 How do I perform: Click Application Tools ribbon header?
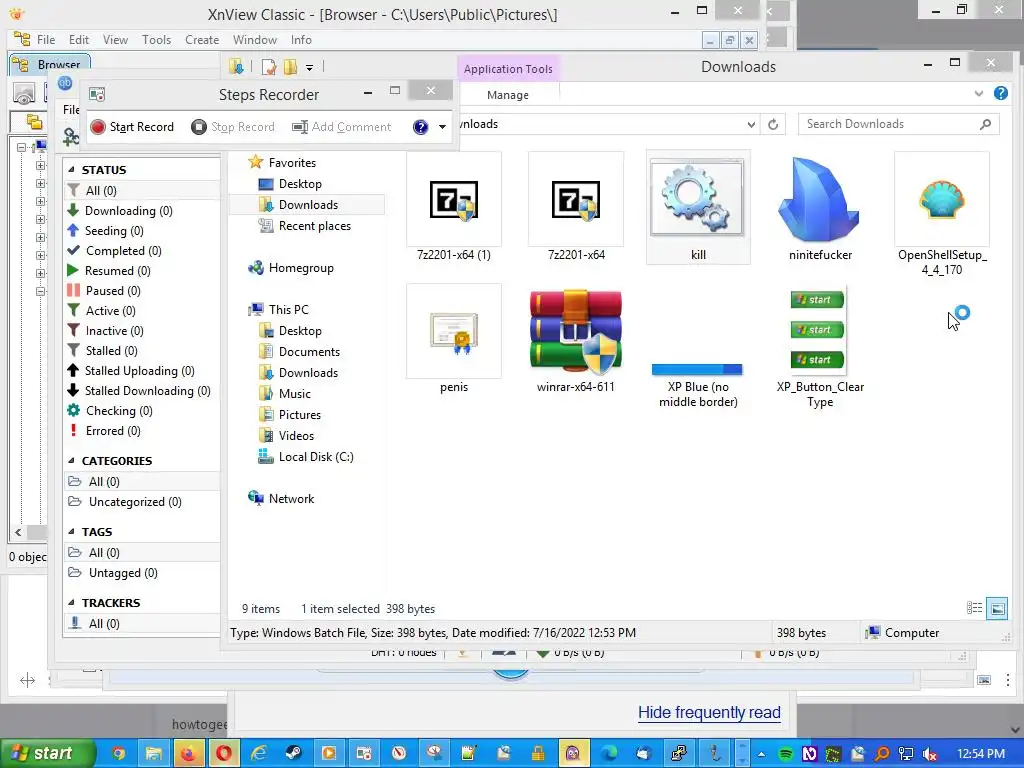(508, 69)
